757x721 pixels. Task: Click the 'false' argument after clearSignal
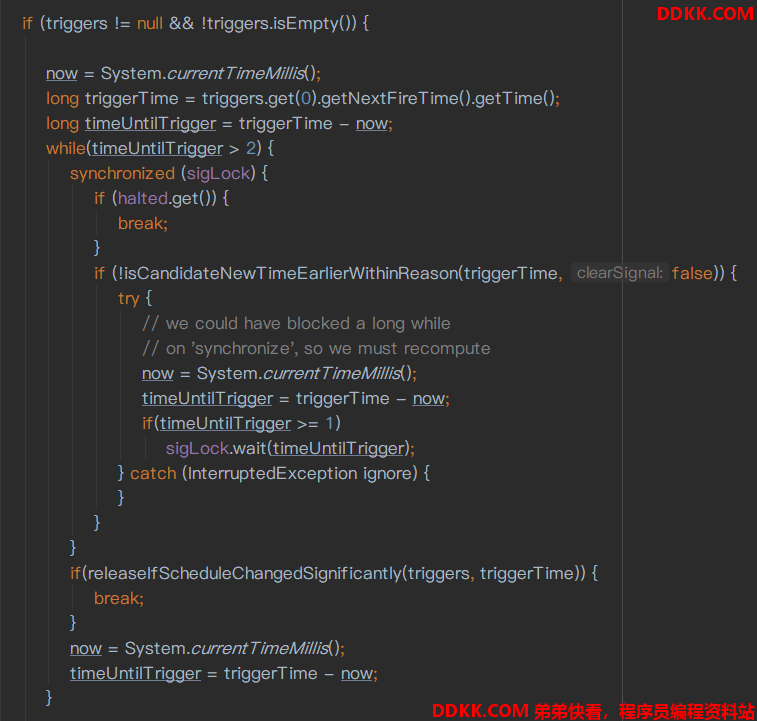point(692,273)
